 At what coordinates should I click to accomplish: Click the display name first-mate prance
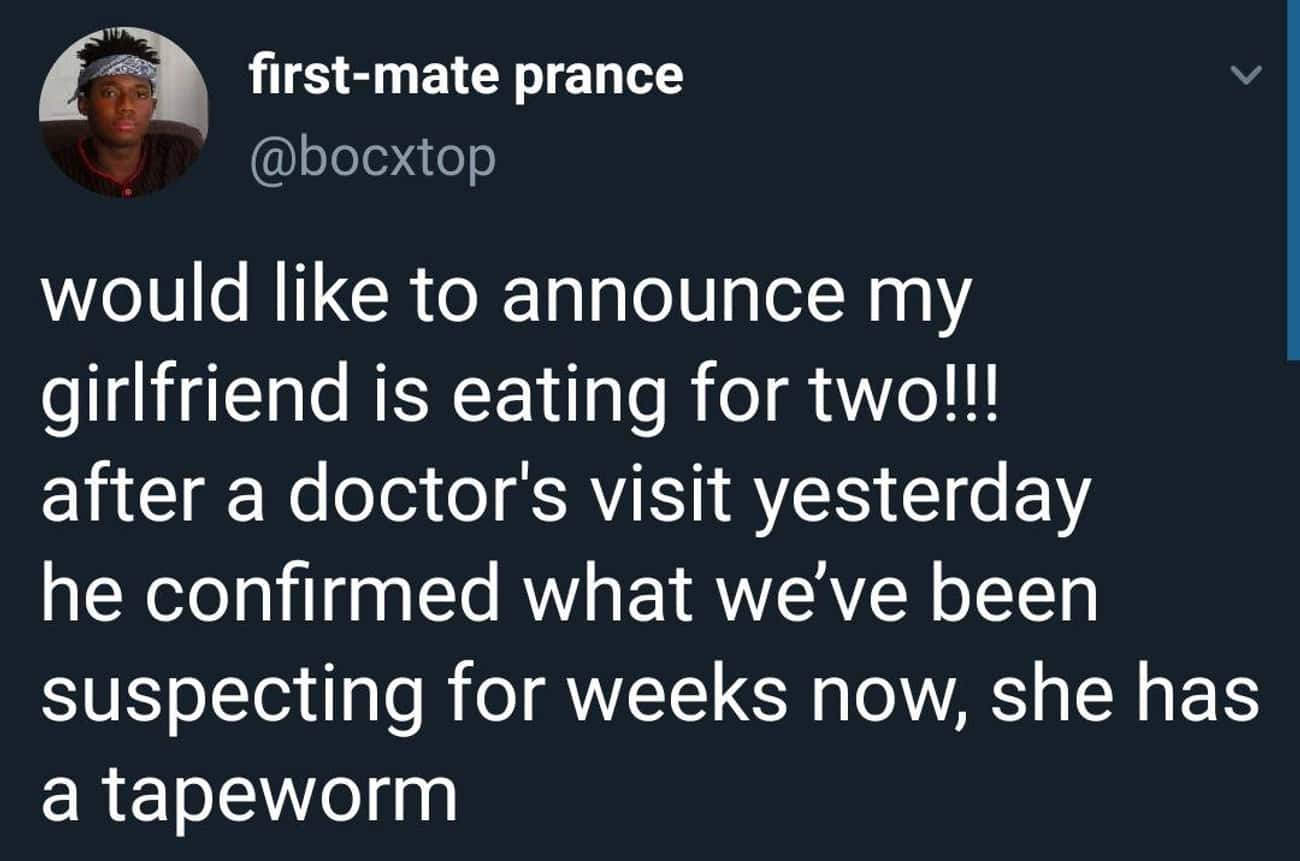[x=466, y=75]
